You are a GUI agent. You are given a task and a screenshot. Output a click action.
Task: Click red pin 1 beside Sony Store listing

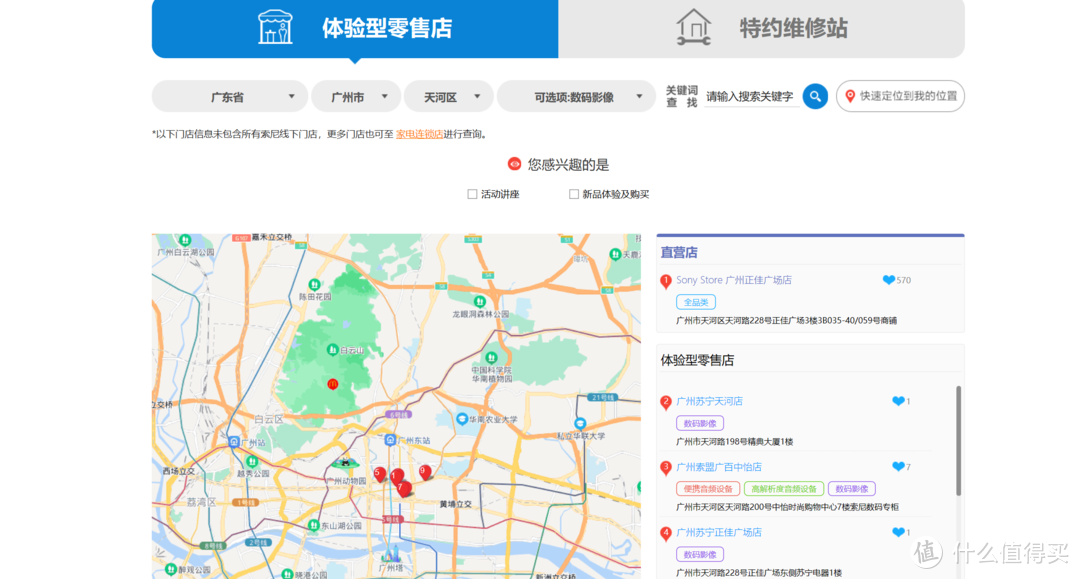click(665, 282)
